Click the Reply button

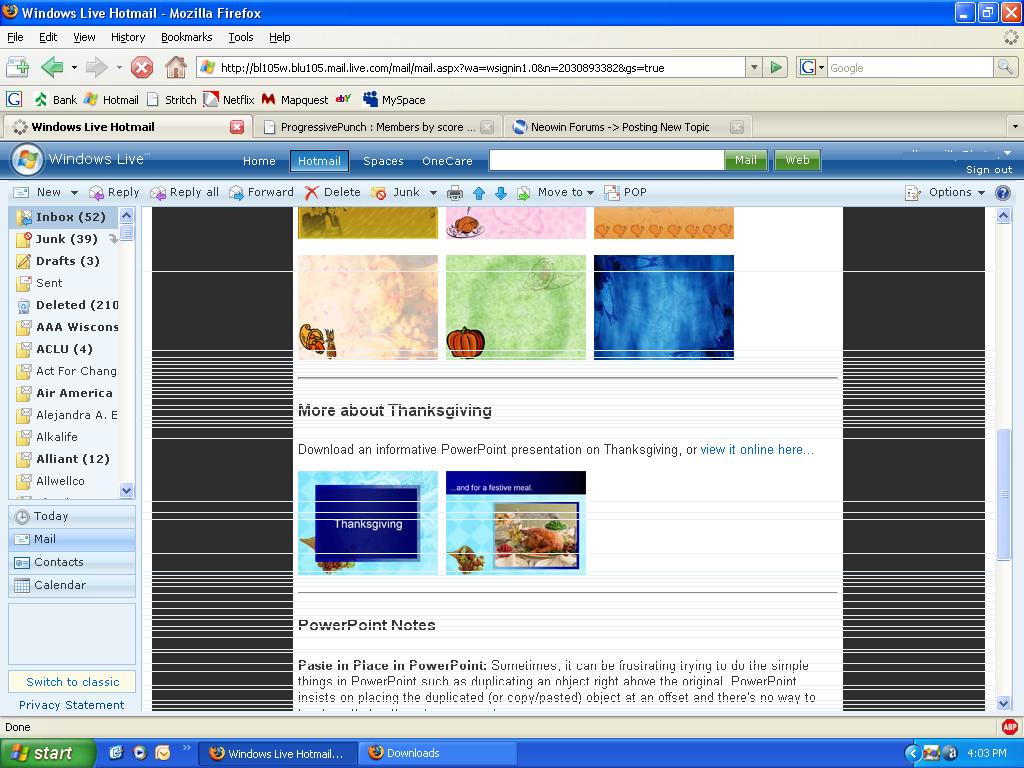pyautogui.click(x=114, y=193)
